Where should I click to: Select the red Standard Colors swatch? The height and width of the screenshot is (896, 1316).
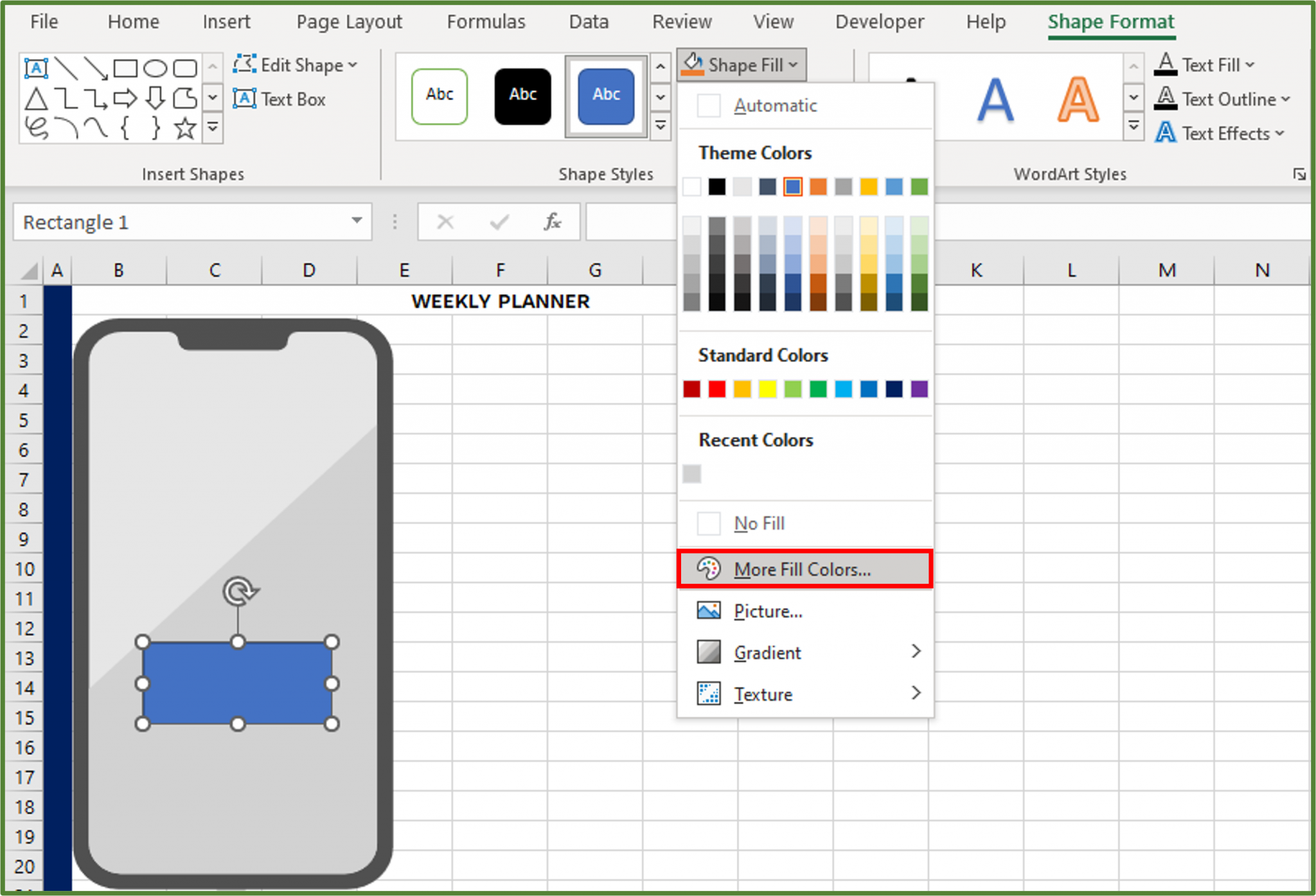coord(716,389)
